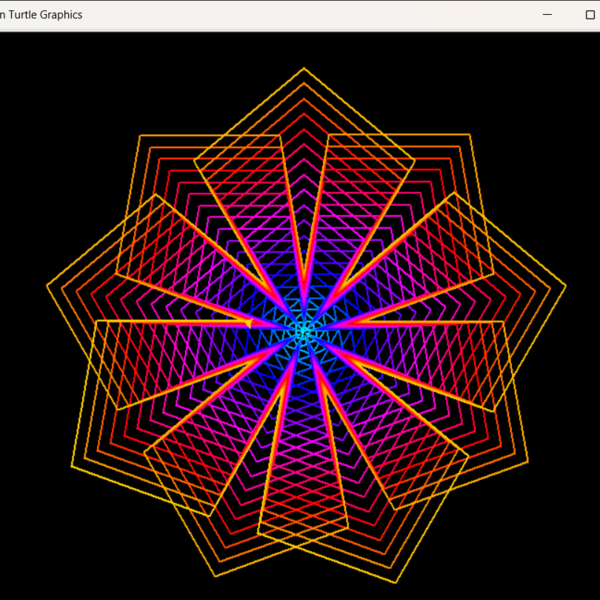This screenshot has height=600, width=600.
Task: Click the turtle arrow cursor on the drawing
Action: pyautogui.click(x=249, y=324)
